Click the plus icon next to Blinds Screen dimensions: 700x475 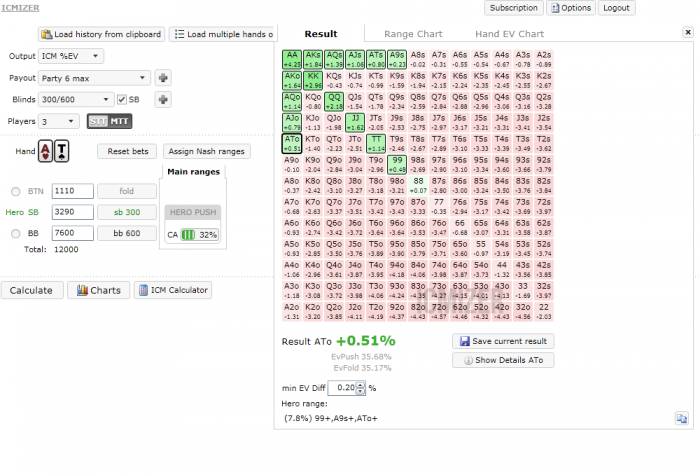click(x=163, y=100)
